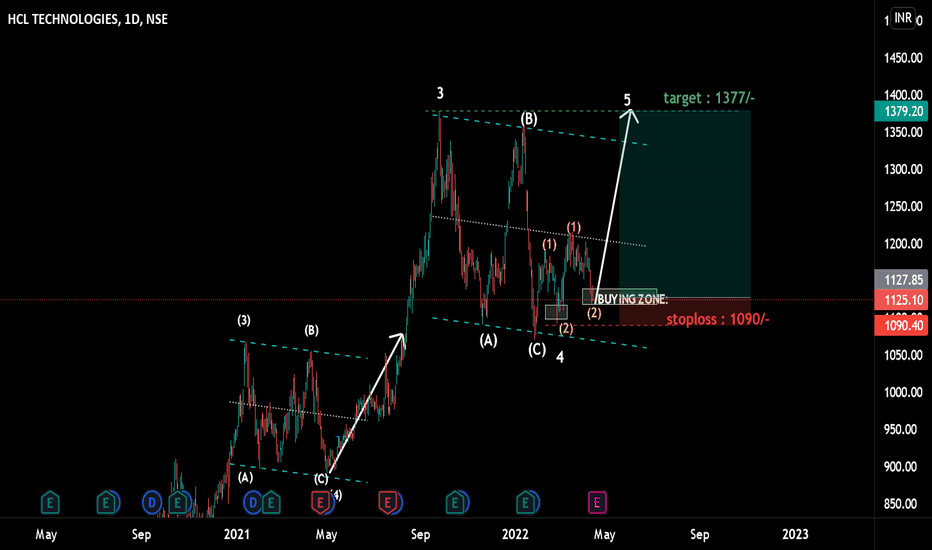The height and width of the screenshot is (550, 932).
Task: Click the BUYING ZONE label
Action: tap(632, 299)
